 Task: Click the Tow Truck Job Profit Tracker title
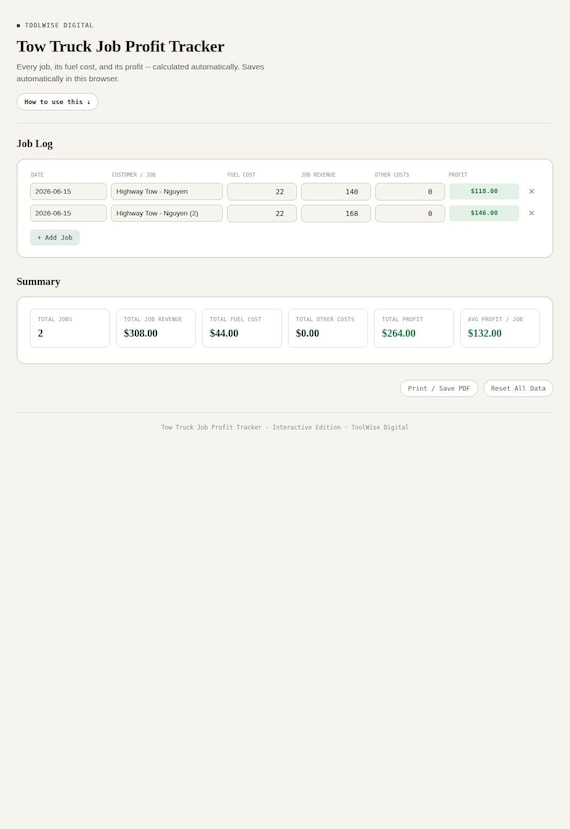point(121,47)
